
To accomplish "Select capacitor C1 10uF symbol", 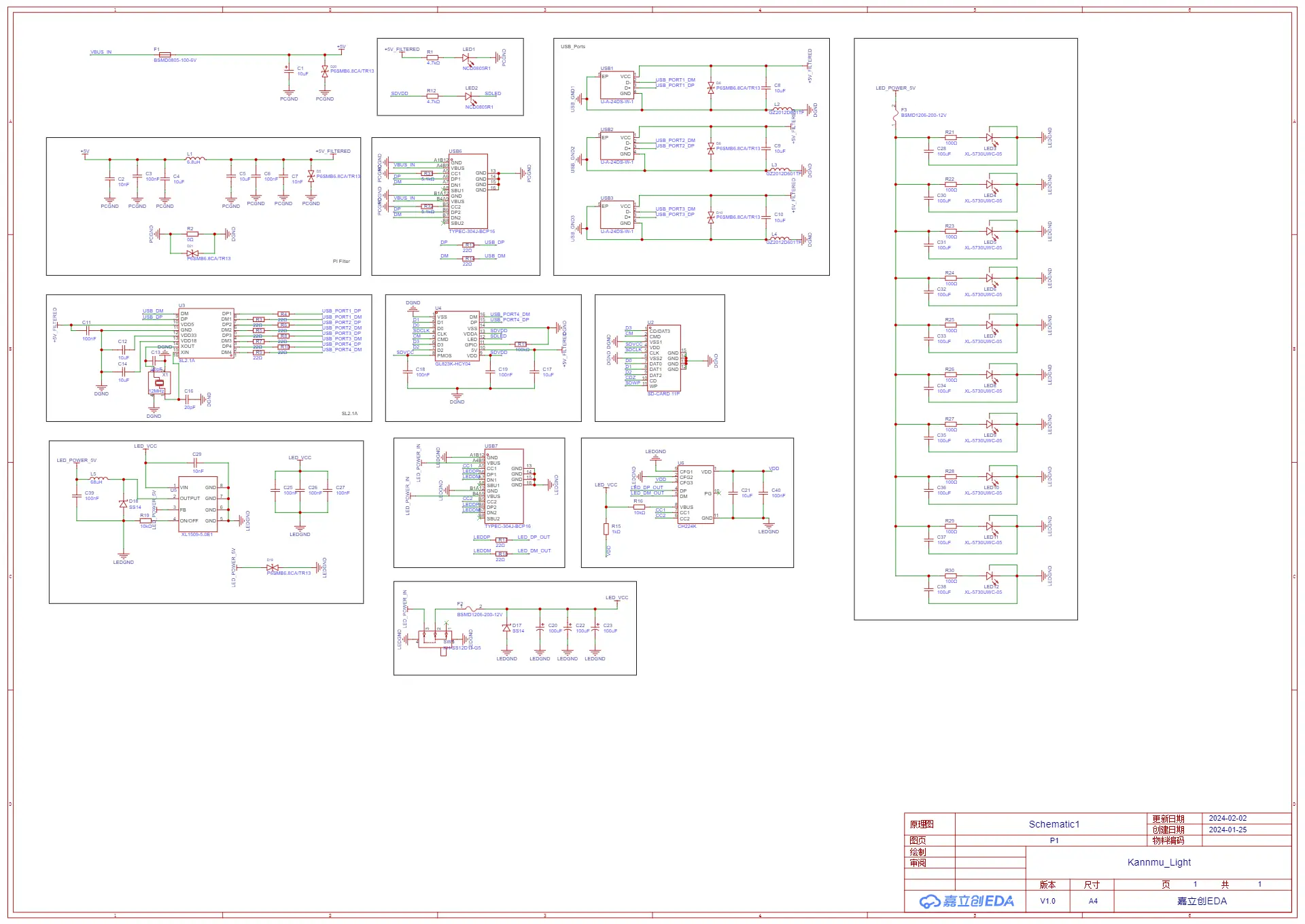I will tap(289, 70).
